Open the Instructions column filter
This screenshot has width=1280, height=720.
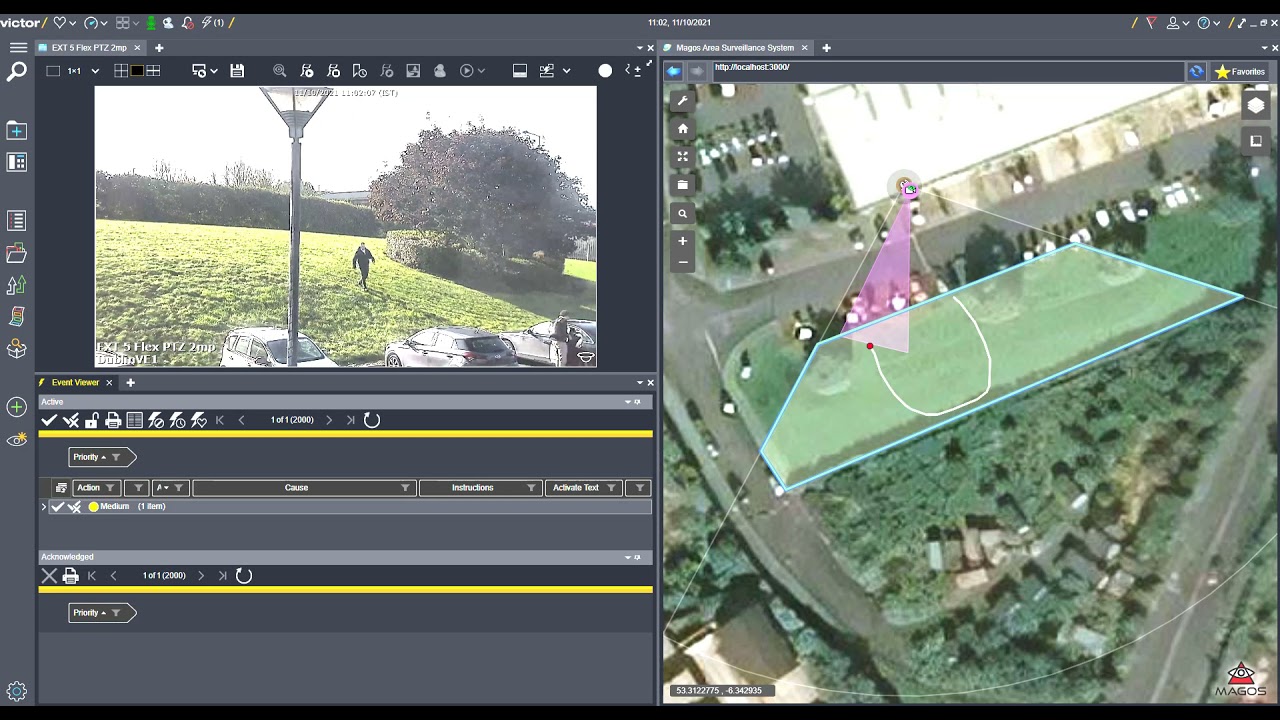pos(531,488)
